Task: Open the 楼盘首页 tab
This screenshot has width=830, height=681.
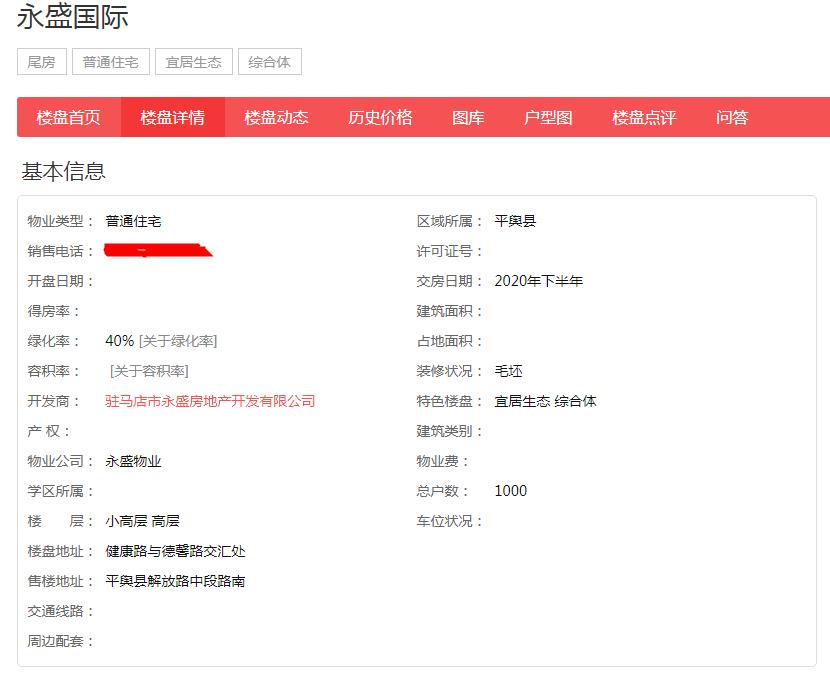Action: point(69,117)
